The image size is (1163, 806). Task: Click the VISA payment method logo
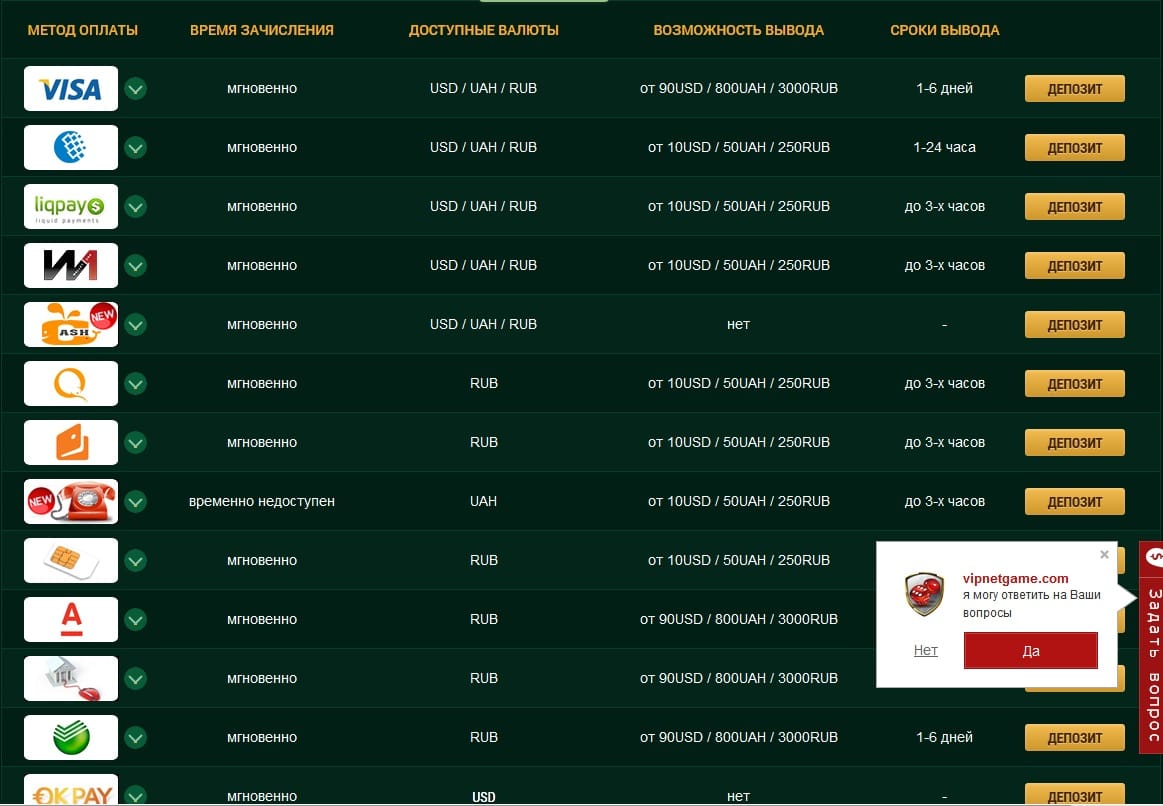point(70,89)
